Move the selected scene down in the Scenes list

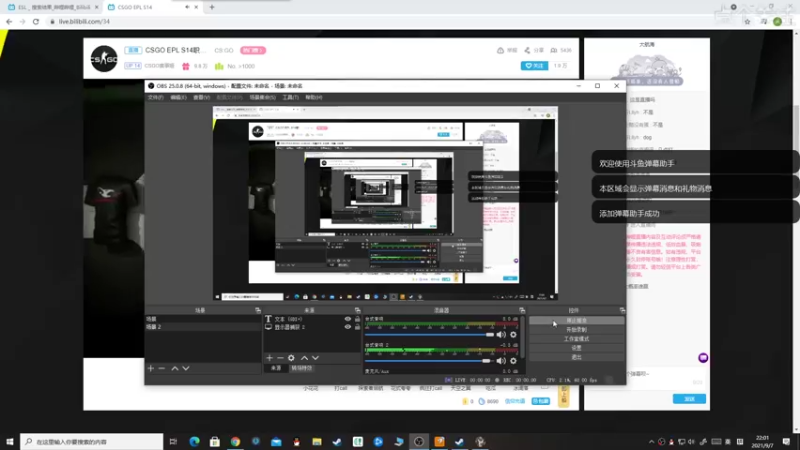point(186,368)
